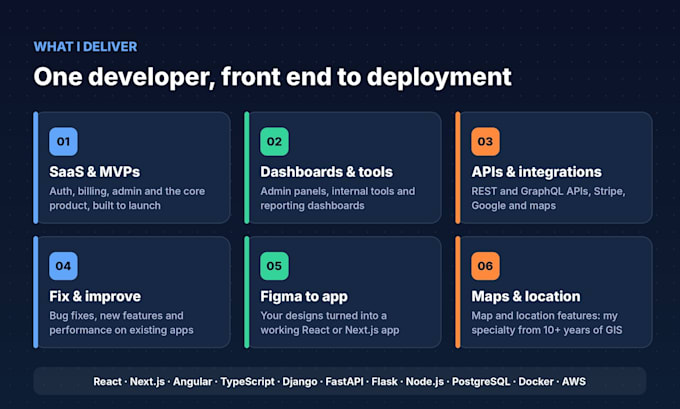The width and height of the screenshot is (680, 409).
Task: Click the blue 01 number badge
Action: [x=63, y=141]
